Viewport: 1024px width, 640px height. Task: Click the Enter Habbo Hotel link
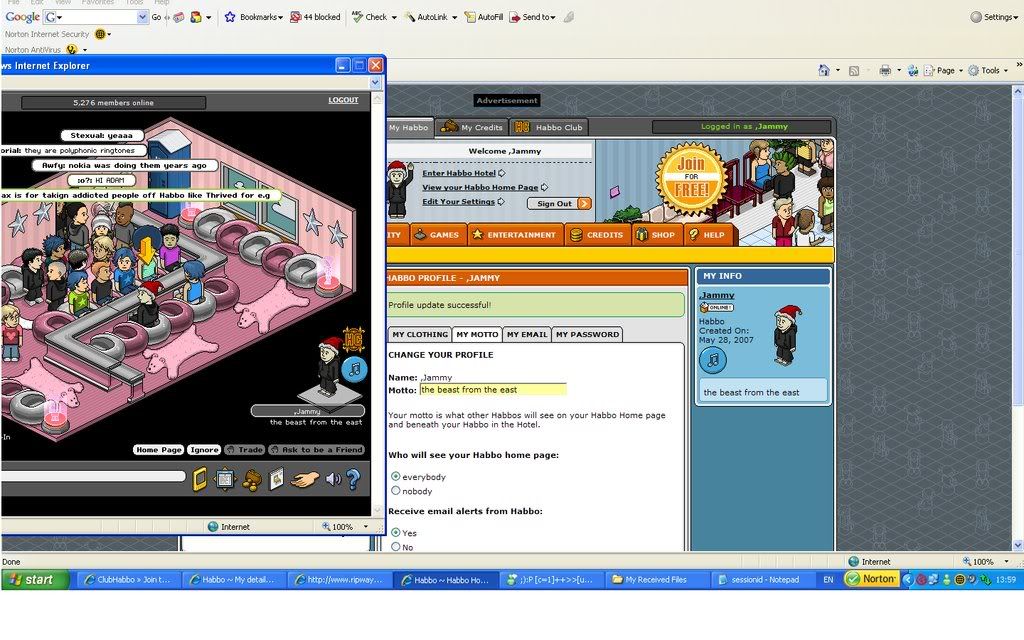tap(458, 173)
